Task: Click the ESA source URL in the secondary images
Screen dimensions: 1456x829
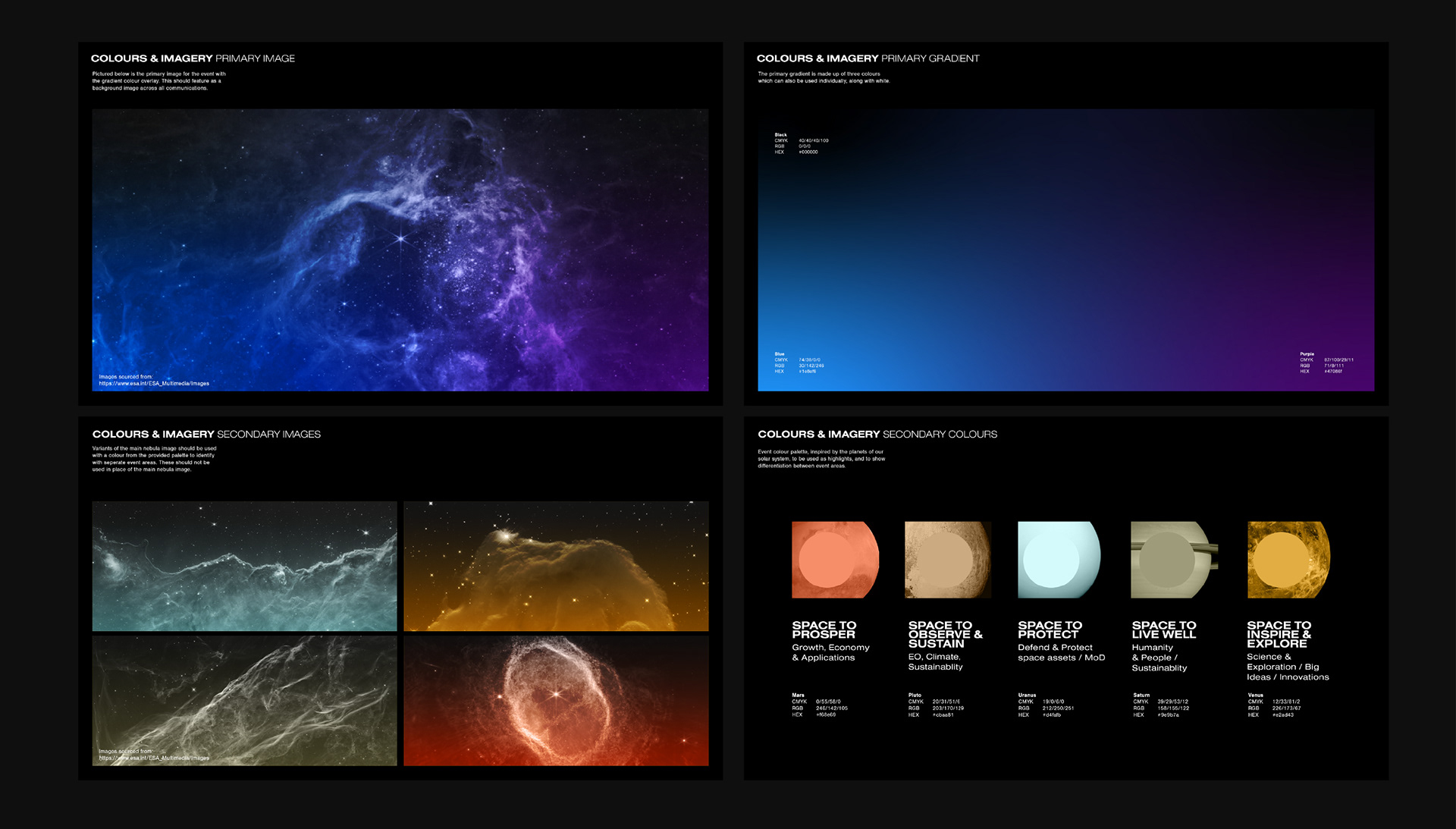Action: (154, 758)
